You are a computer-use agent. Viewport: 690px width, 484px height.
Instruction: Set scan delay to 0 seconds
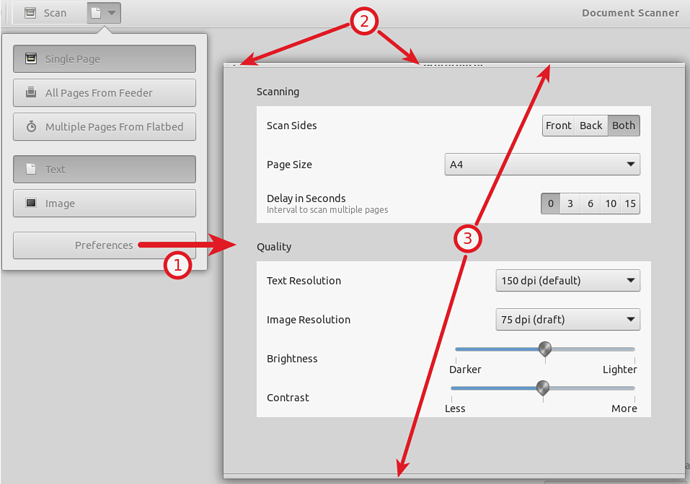tap(551, 204)
